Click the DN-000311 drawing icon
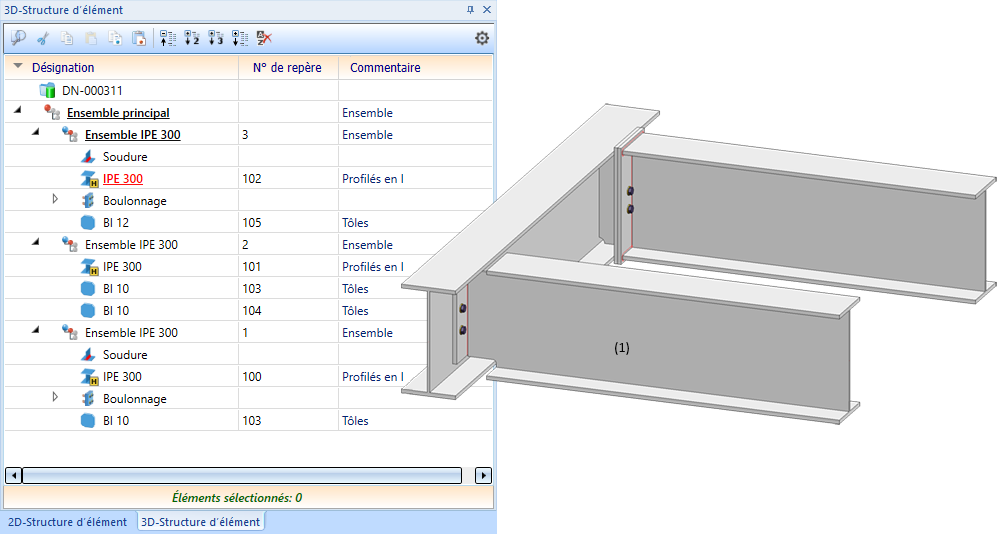The image size is (997, 534). click(x=46, y=90)
